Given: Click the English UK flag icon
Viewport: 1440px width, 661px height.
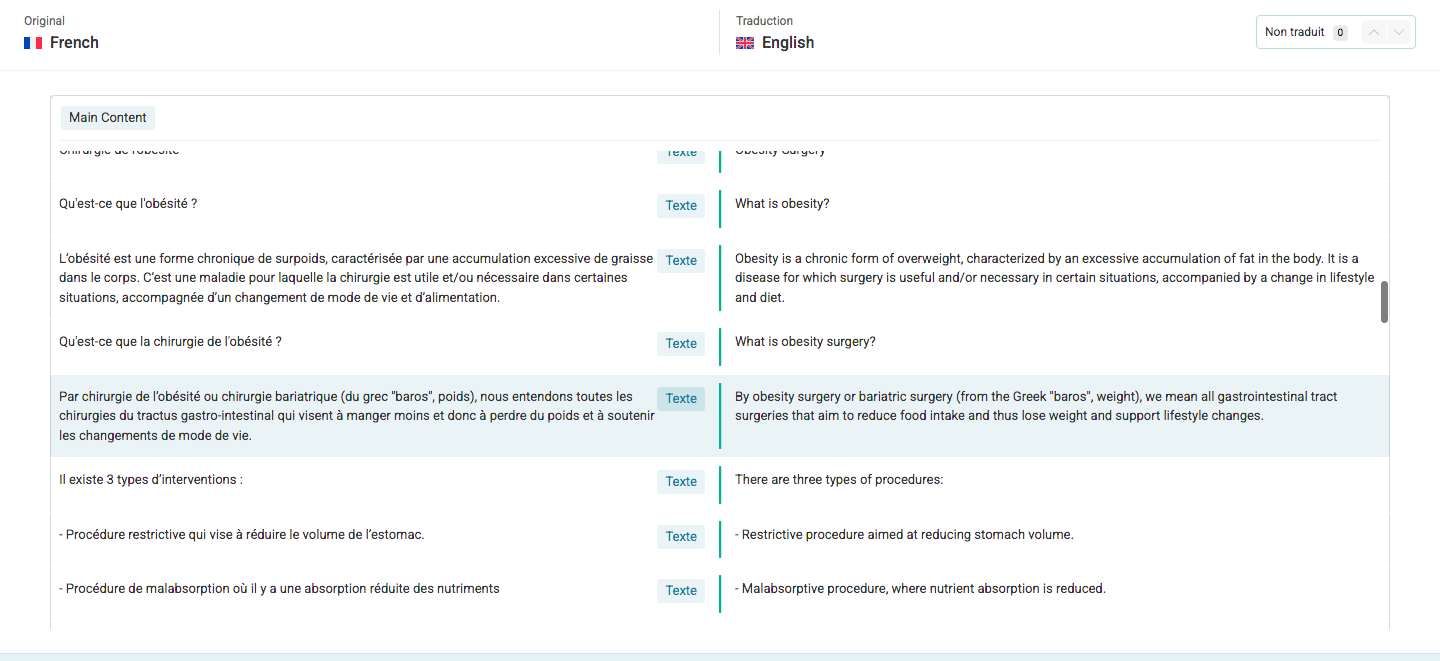Looking at the screenshot, I should (745, 43).
